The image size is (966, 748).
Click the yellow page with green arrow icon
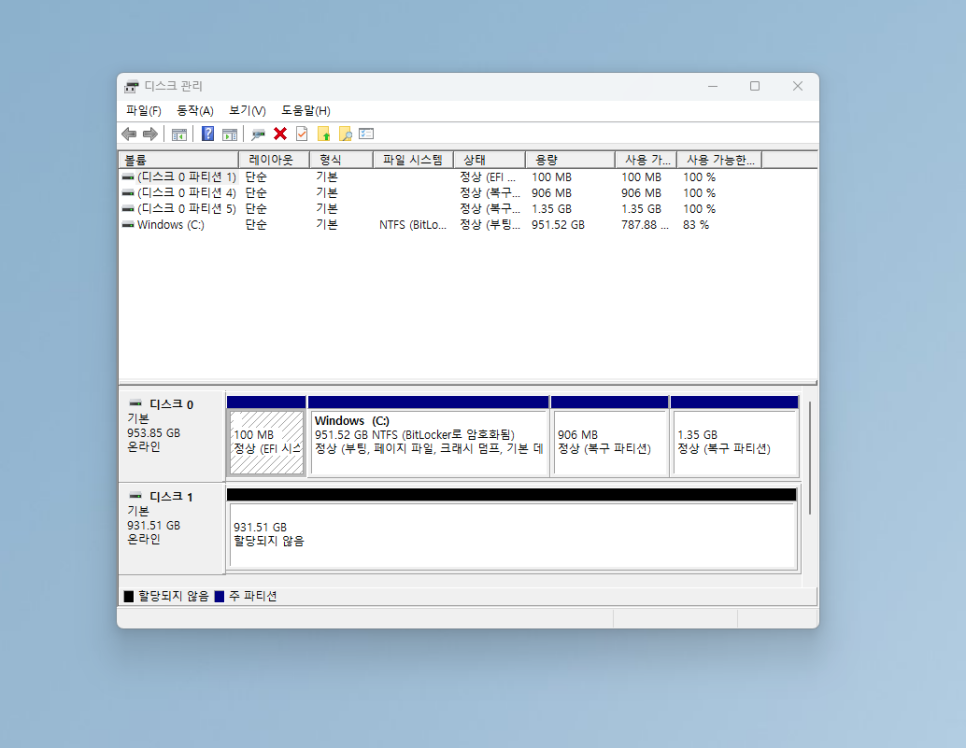click(x=323, y=134)
